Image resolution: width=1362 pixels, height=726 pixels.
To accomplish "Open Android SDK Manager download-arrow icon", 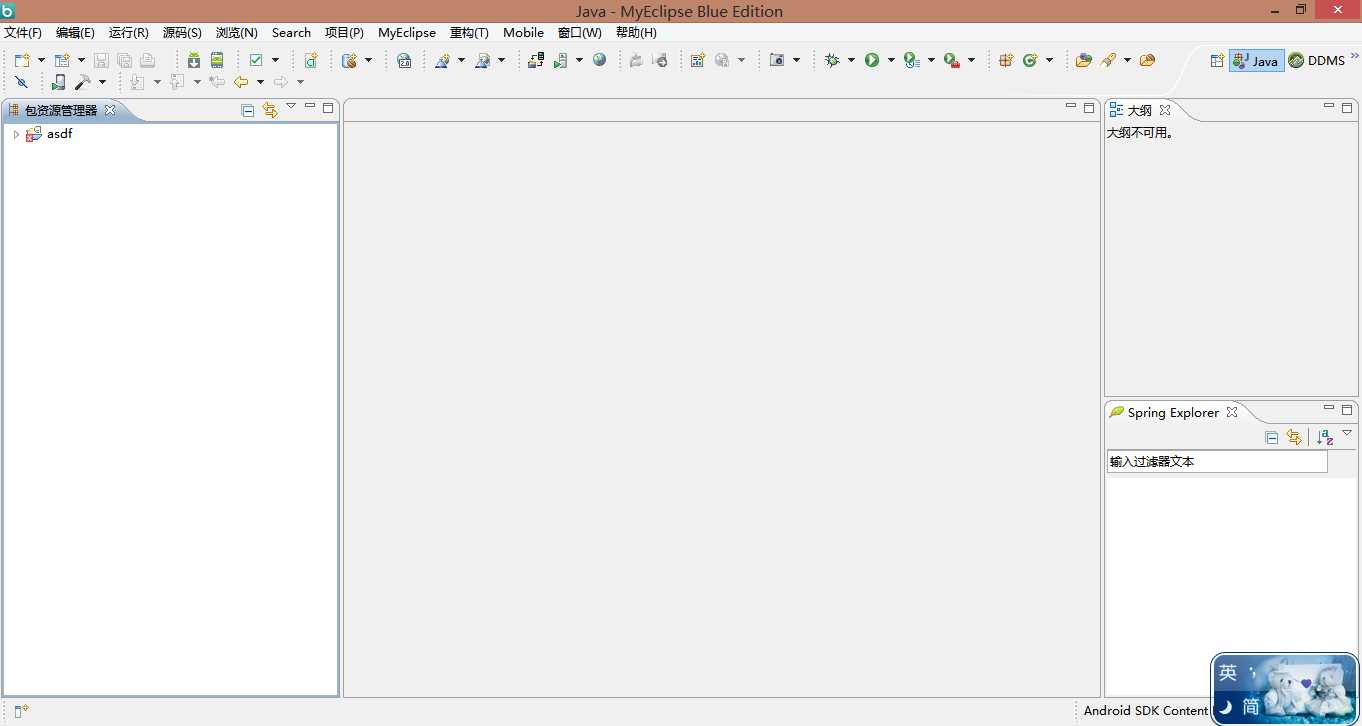I will click(194, 60).
